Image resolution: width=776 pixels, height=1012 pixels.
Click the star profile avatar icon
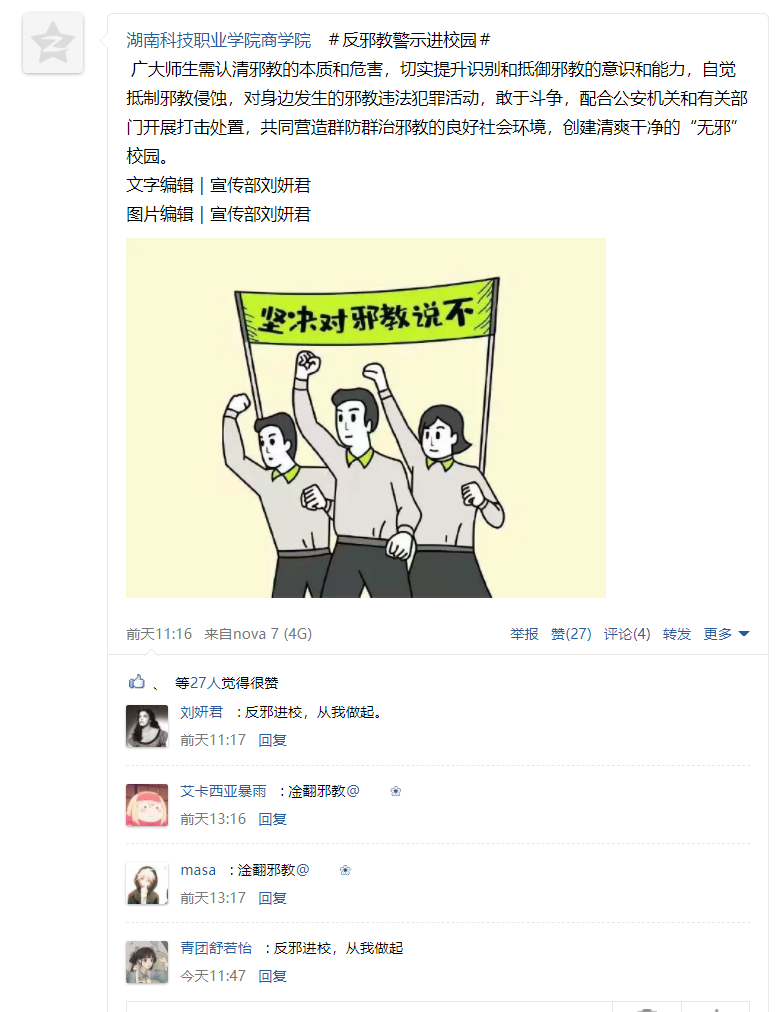click(53, 43)
